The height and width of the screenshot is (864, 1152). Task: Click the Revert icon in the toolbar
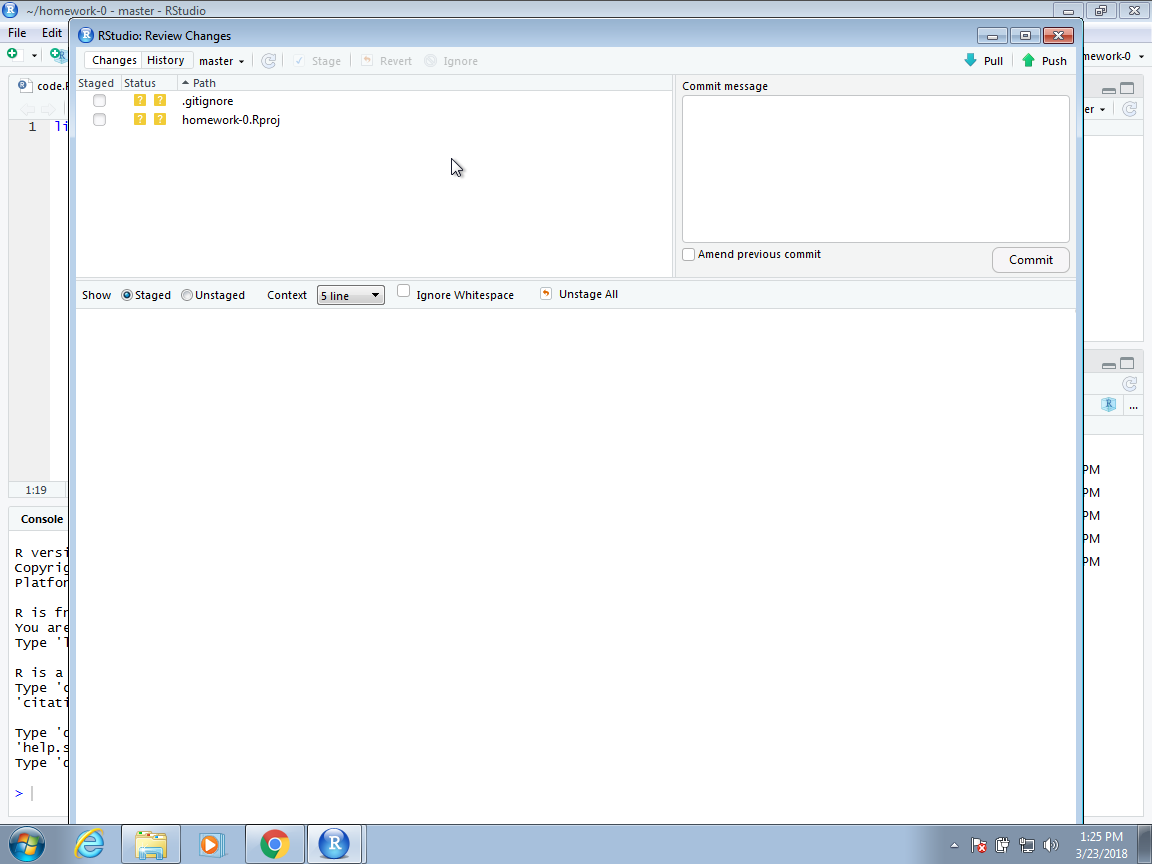click(367, 60)
